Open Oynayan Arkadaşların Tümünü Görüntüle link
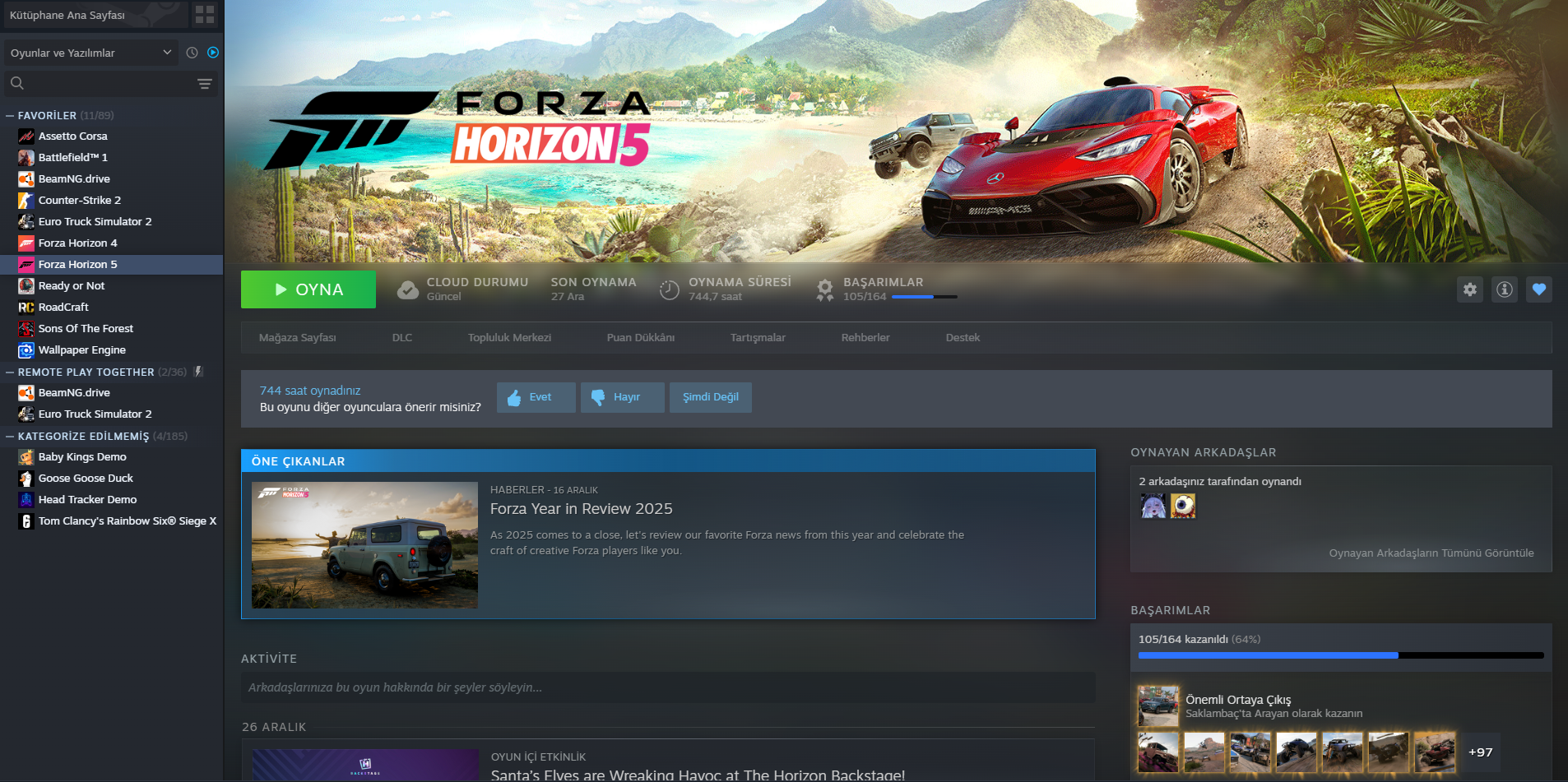Screen dimensions: 1568x782 coord(1431,553)
